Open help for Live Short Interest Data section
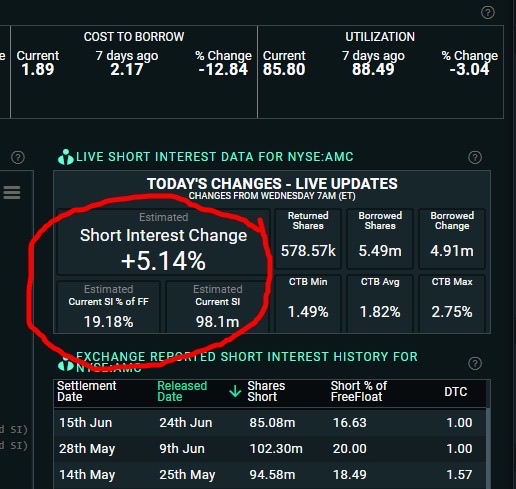 [475, 157]
